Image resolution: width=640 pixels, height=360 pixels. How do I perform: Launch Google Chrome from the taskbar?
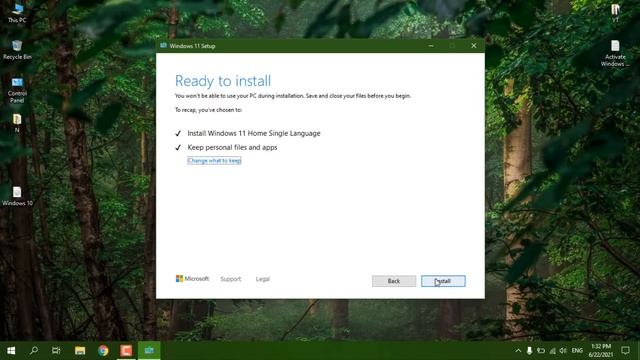pos(103,351)
